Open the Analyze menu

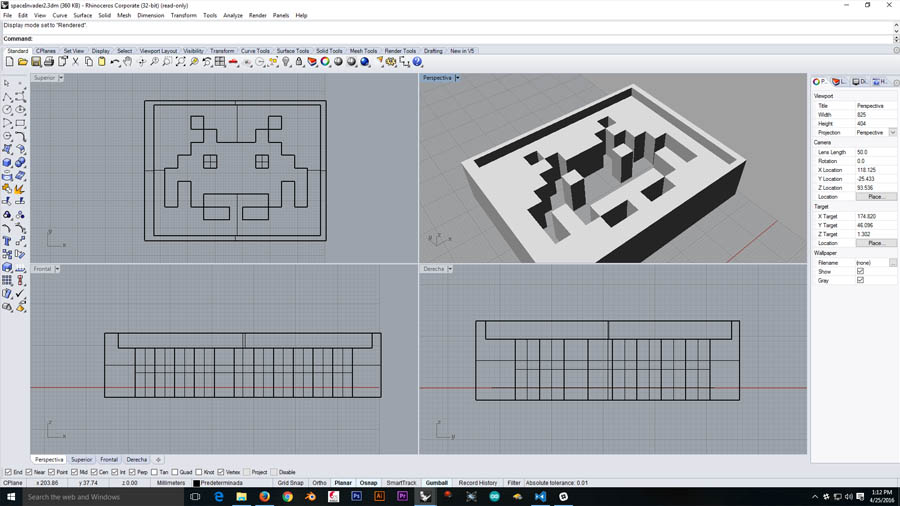[232, 15]
